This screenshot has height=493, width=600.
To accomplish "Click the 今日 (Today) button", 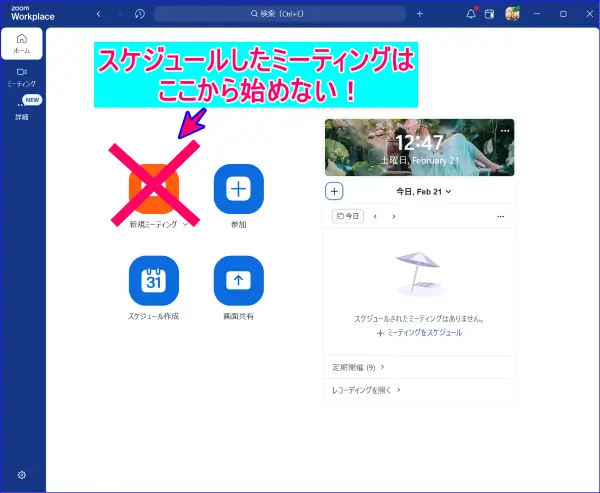I will (x=348, y=216).
